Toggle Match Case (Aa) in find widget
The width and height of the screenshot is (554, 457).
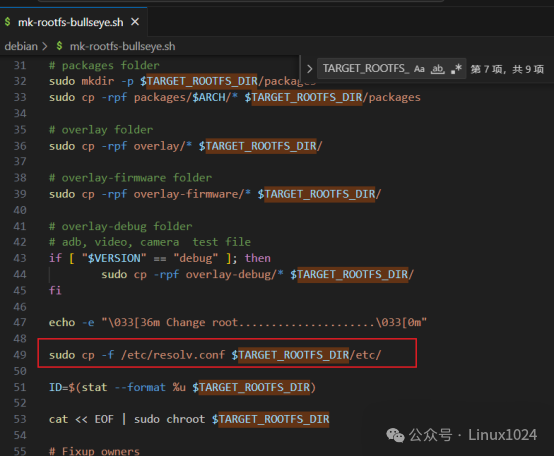[x=419, y=69]
